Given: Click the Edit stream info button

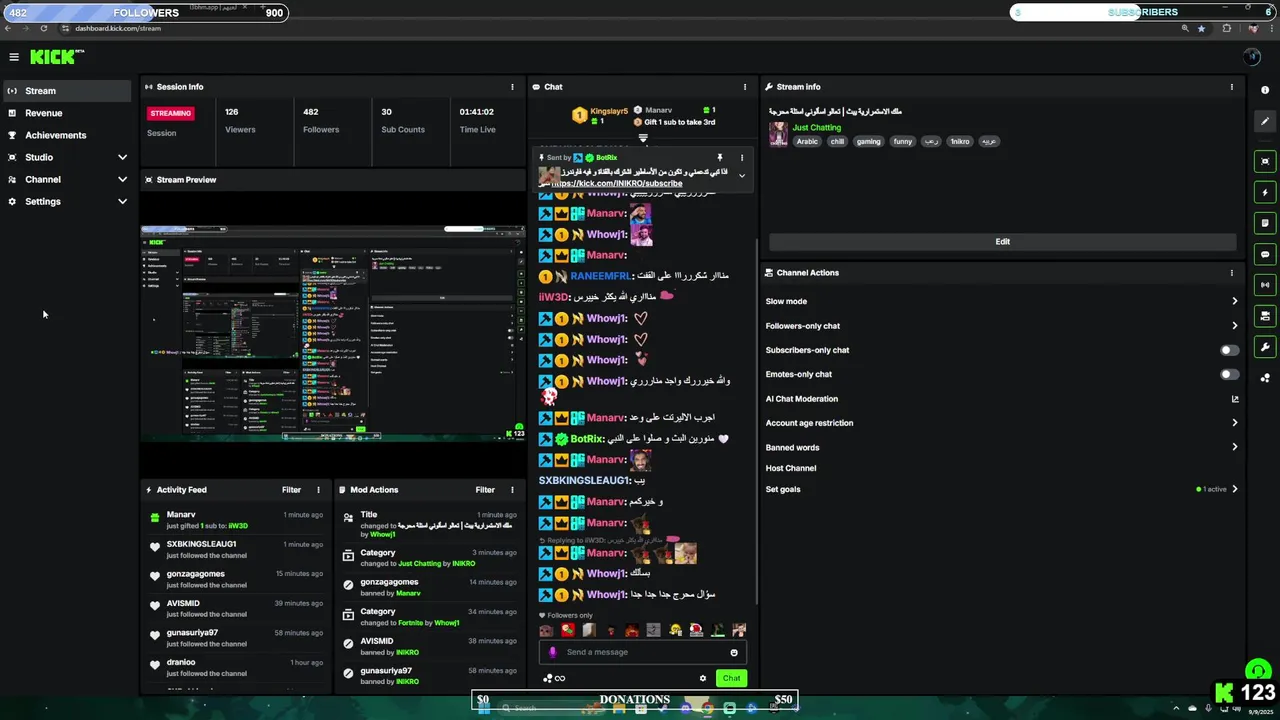Looking at the screenshot, I should click(x=1002, y=241).
